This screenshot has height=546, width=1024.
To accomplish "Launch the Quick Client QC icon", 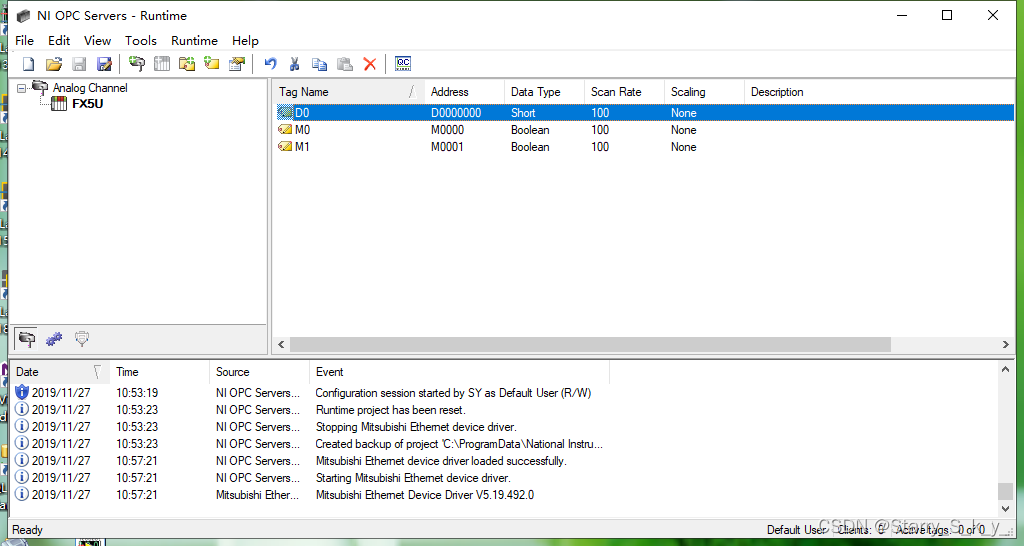I will click(x=403, y=63).
